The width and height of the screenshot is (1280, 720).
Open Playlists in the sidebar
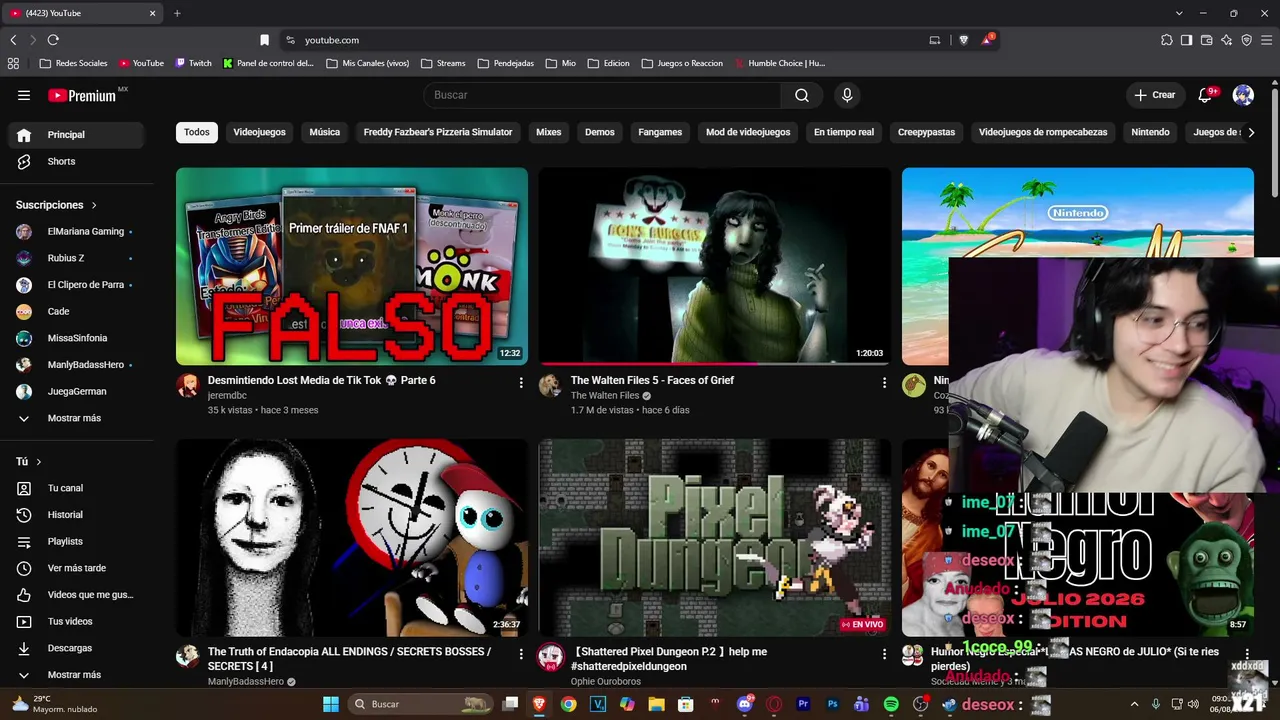76,541
